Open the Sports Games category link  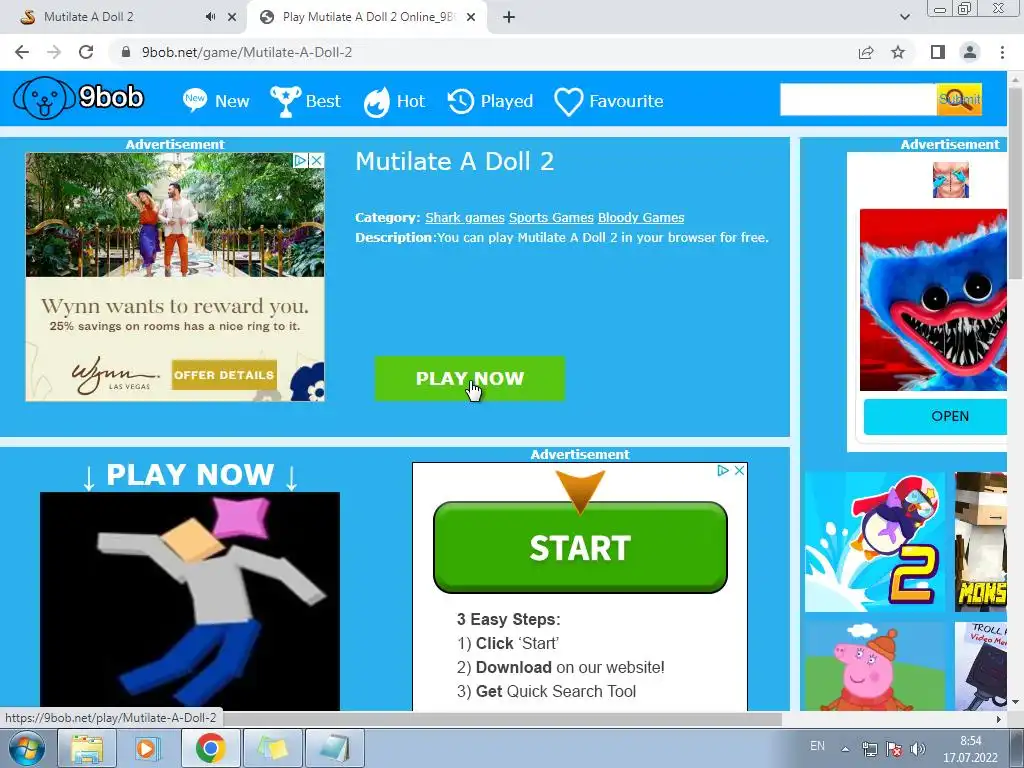tap(551, 217)
